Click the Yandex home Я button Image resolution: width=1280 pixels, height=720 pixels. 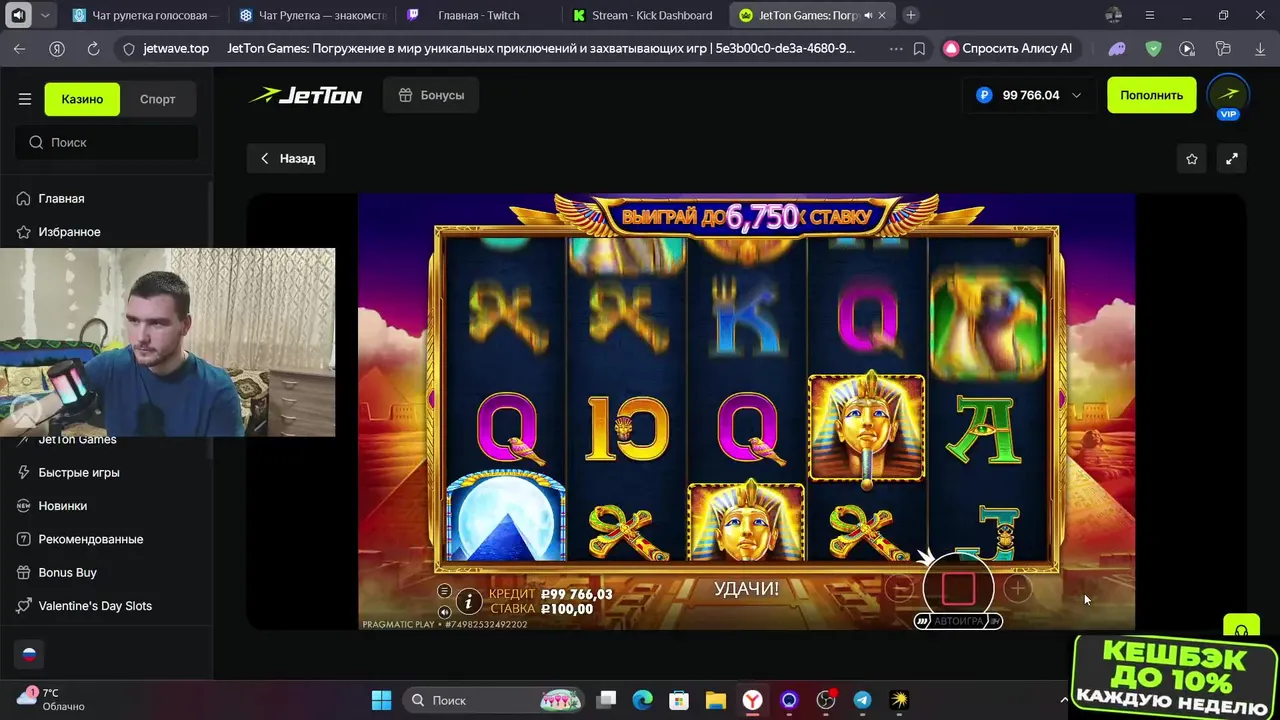pos(57,48)
